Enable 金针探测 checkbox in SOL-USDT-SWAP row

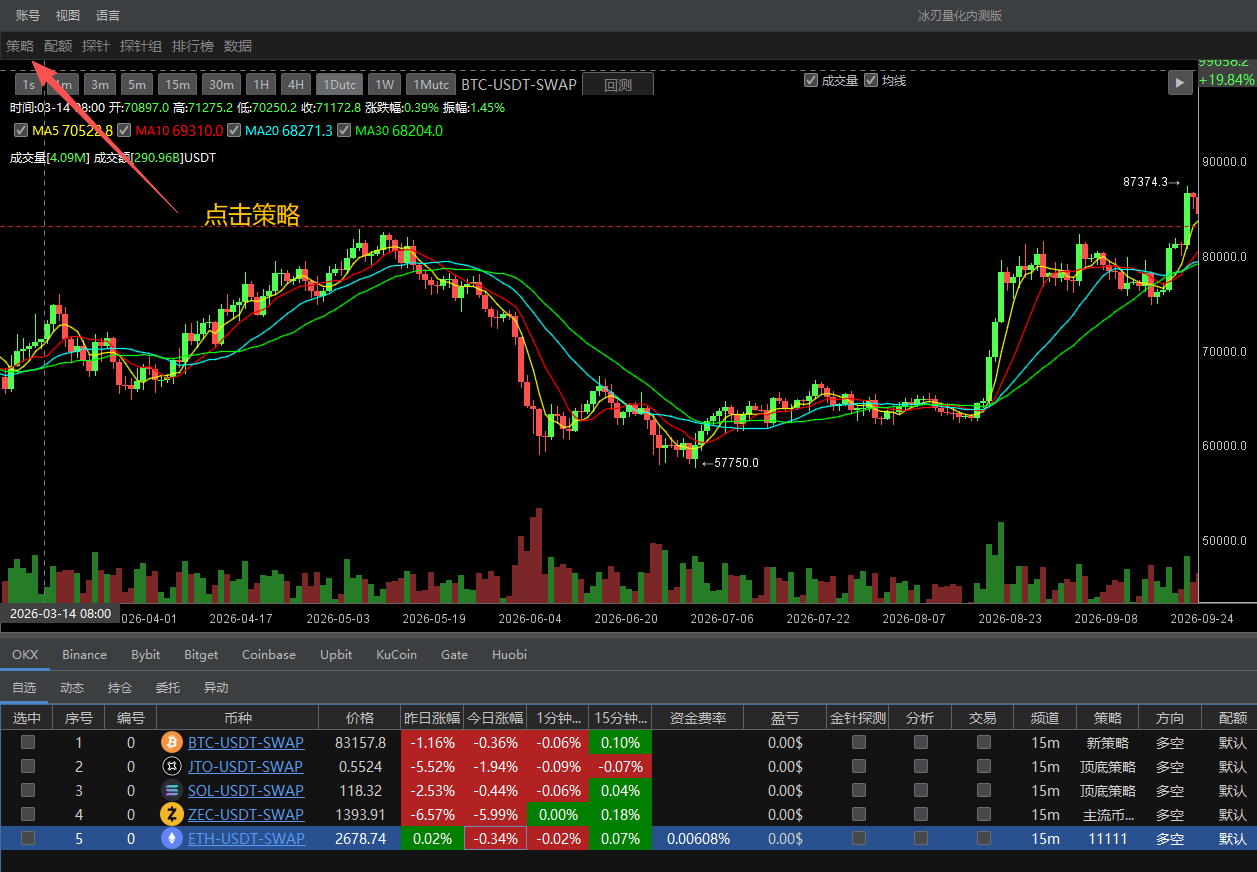pyautogui.click(x=858, y=790)
